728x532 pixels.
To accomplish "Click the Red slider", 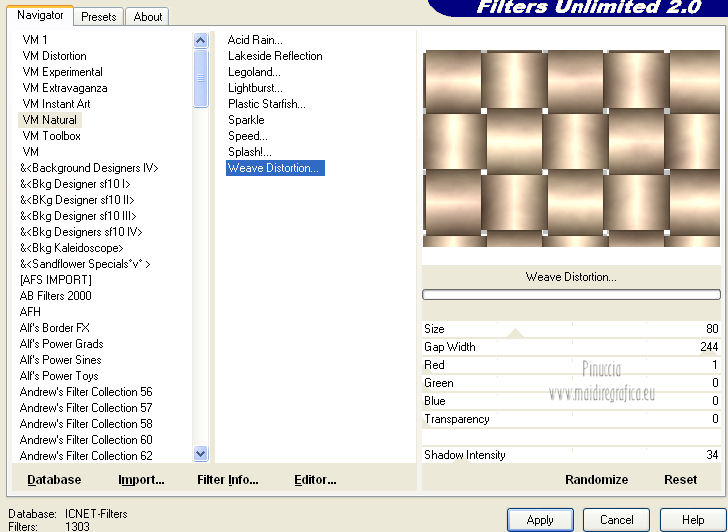I will coord(572,365).
